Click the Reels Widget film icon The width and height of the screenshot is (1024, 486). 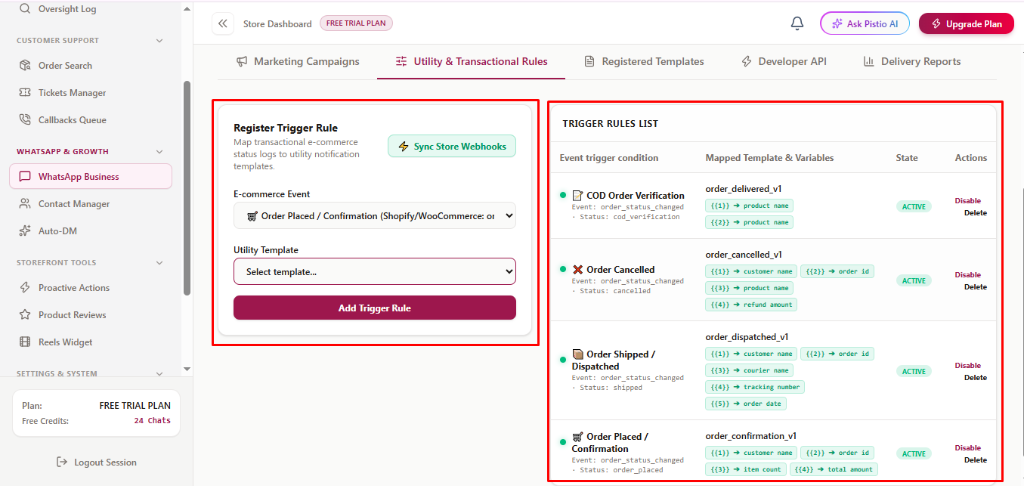pyautogui.click(x=25, y=342)
